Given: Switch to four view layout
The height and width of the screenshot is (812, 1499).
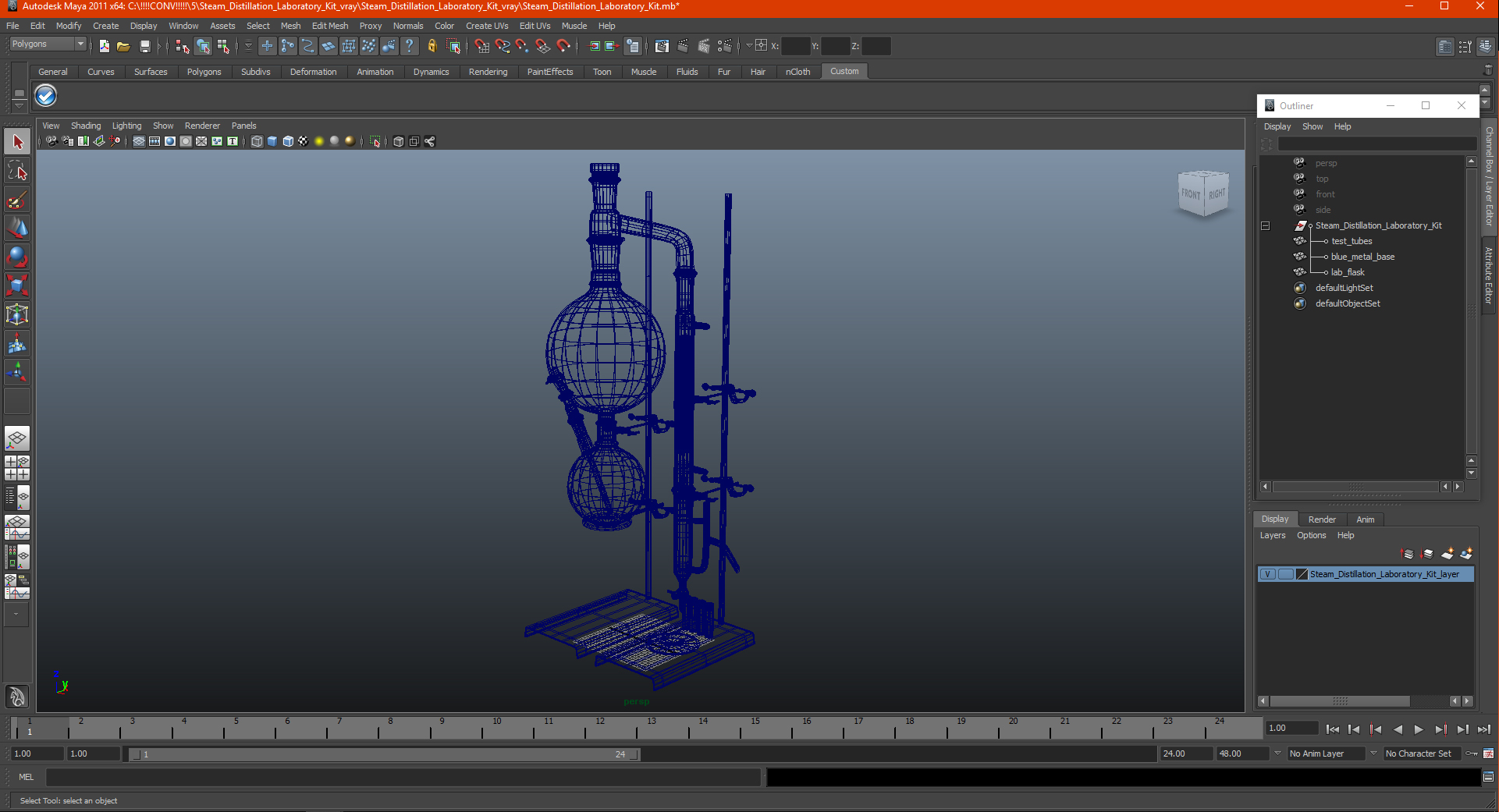Looking at the screenshot, I should 17,468.
